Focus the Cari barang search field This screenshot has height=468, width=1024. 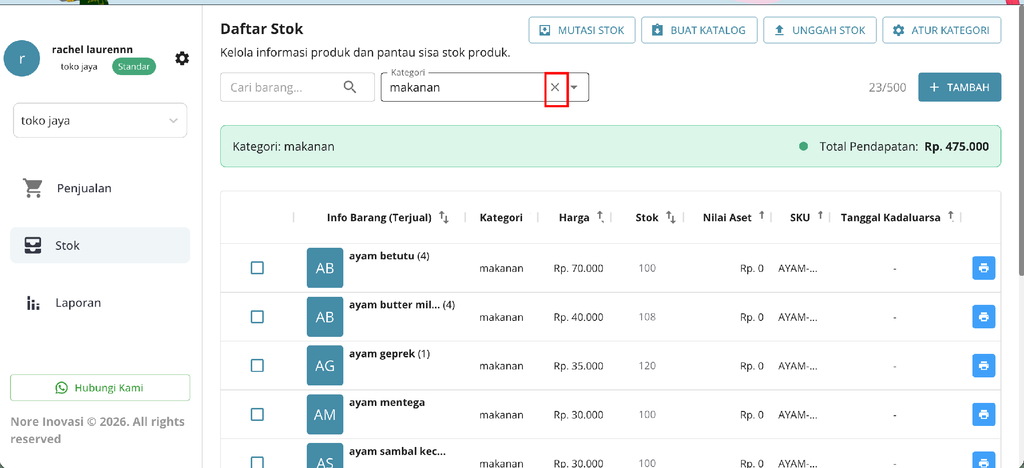(282, 87)
